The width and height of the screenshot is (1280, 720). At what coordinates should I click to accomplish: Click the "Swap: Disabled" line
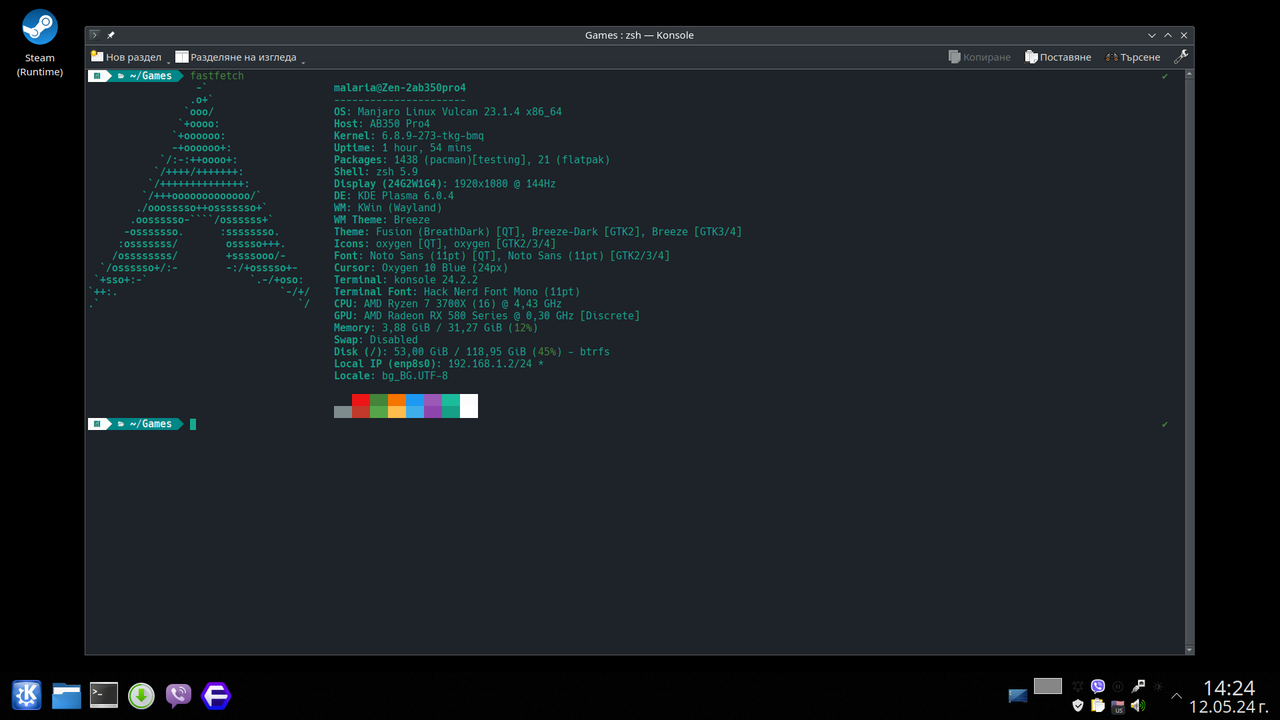pos(376,340)
